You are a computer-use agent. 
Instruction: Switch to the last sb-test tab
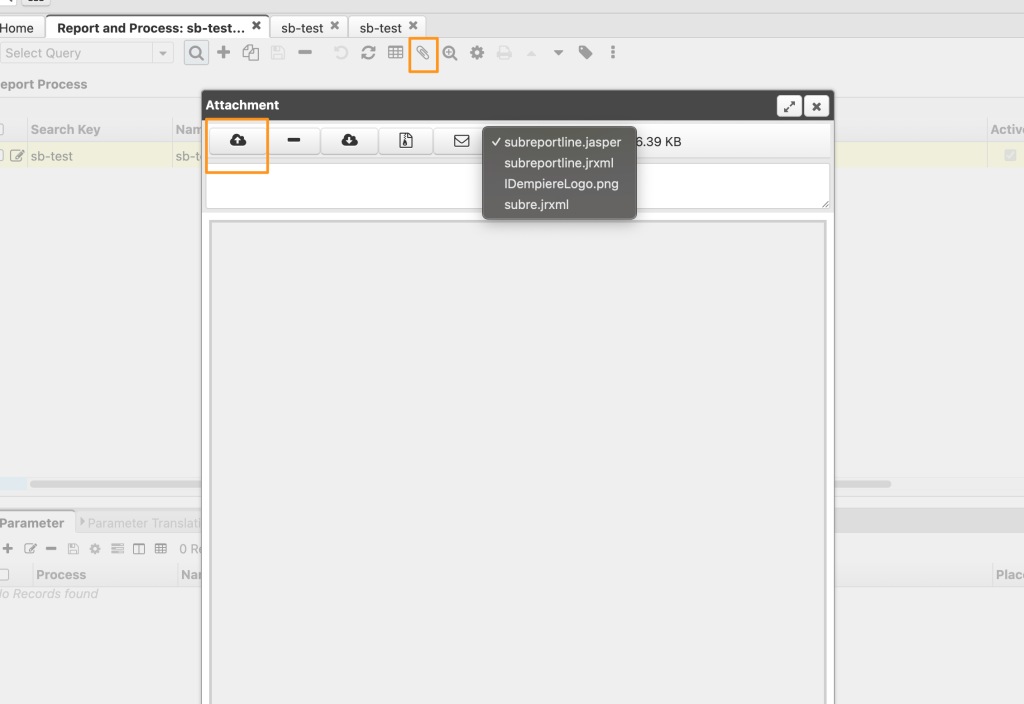click(380, 28)
